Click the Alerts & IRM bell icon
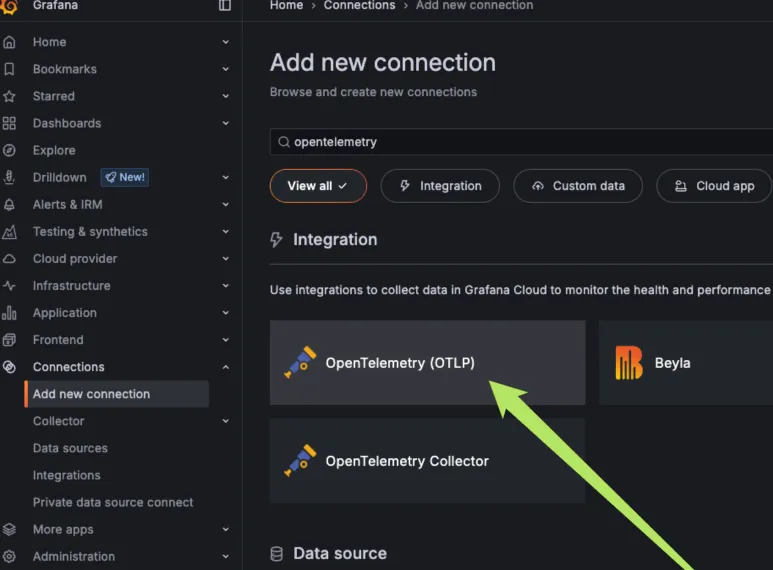The width and height of the screenshot is (773, 570). [x=10, y=204]
